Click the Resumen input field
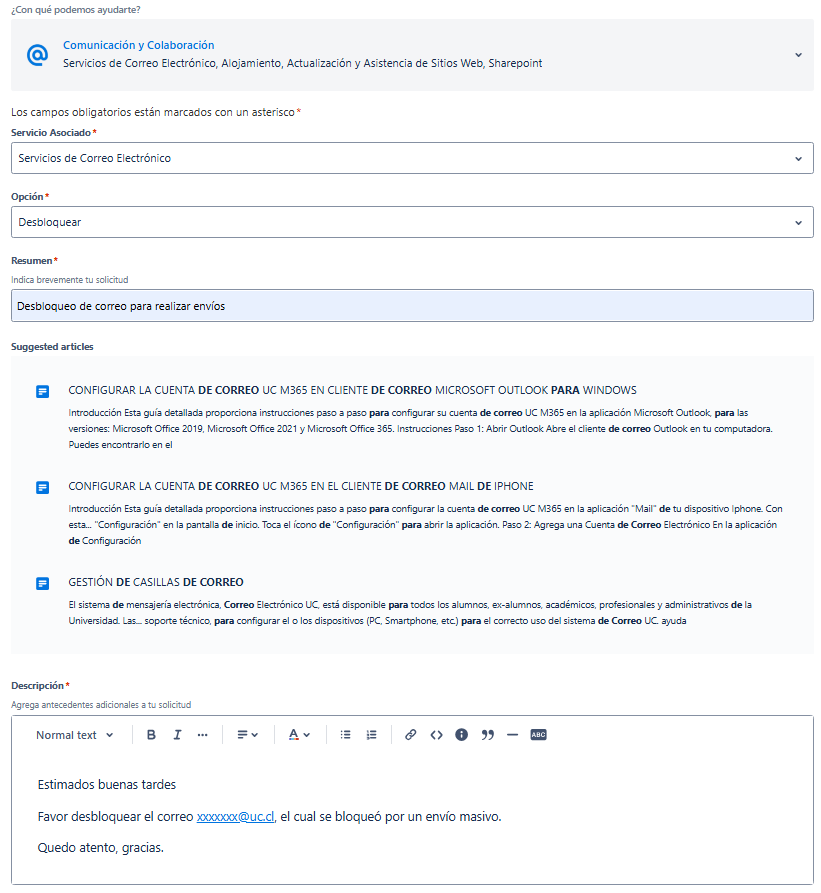Viewport: 821px width, 893px height. (412, 306)
